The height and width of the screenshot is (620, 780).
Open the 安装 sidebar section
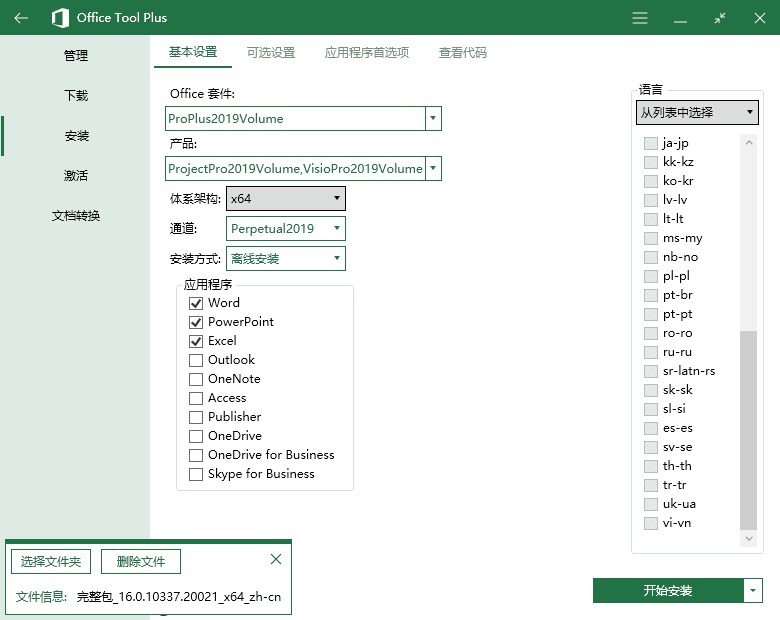[76, 135]
